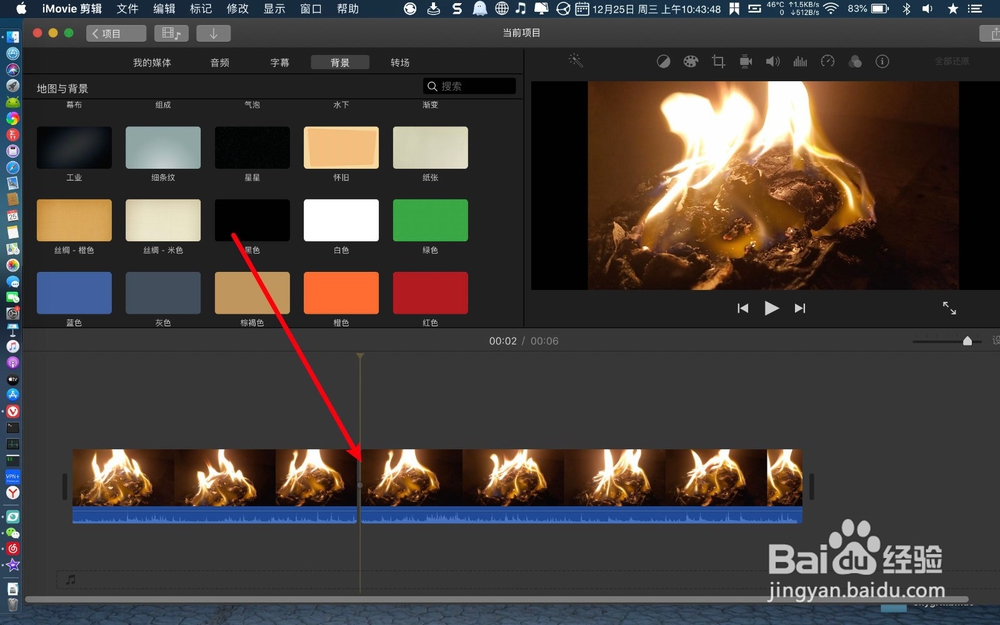
Task: Click the magic wand auto-enhance icon
Action: 576,61
